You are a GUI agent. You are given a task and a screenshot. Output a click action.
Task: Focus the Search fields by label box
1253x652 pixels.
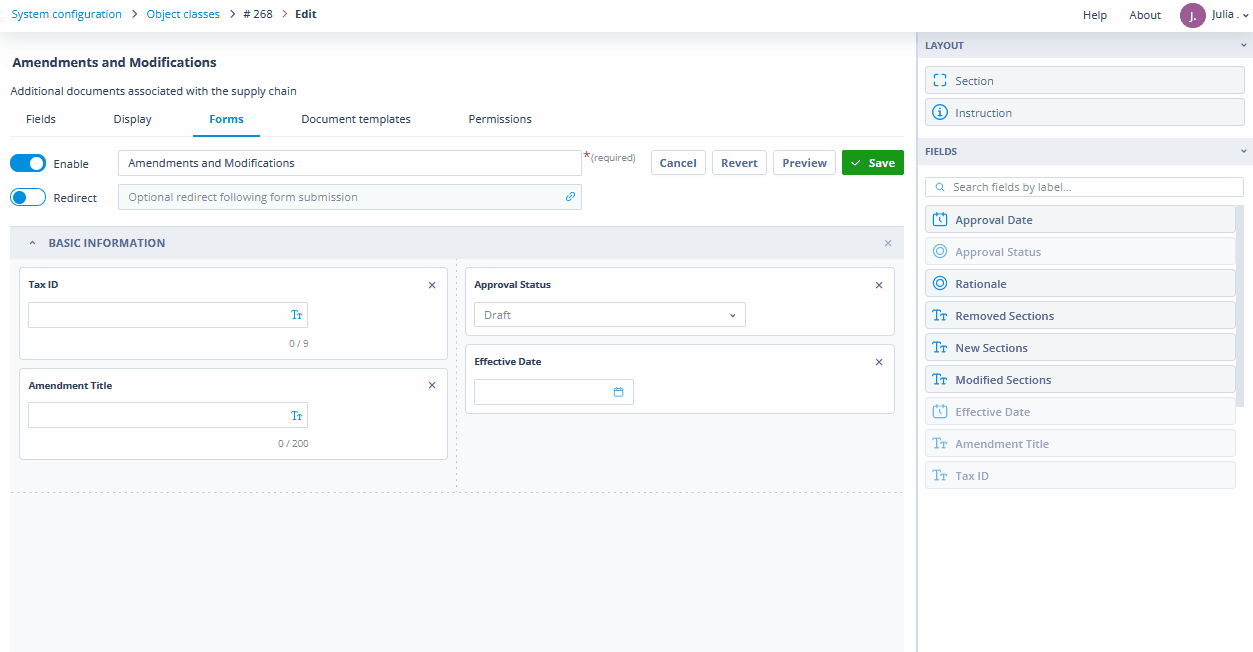[1085, 187]
